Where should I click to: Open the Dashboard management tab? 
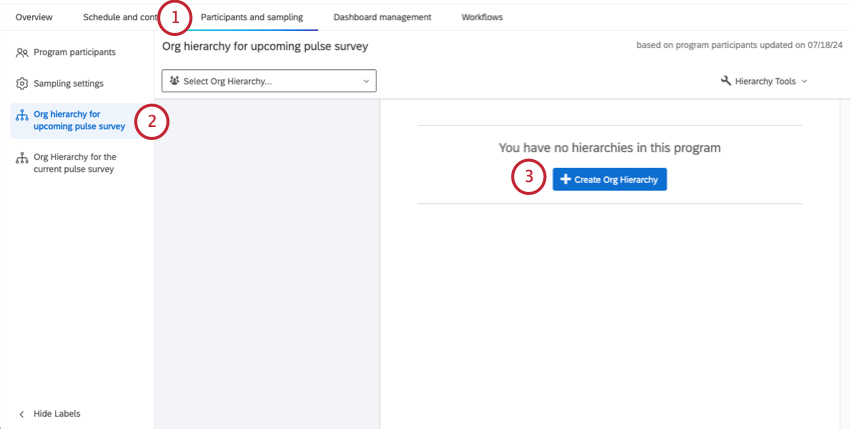pyautogui.click(x=382, y=17)
